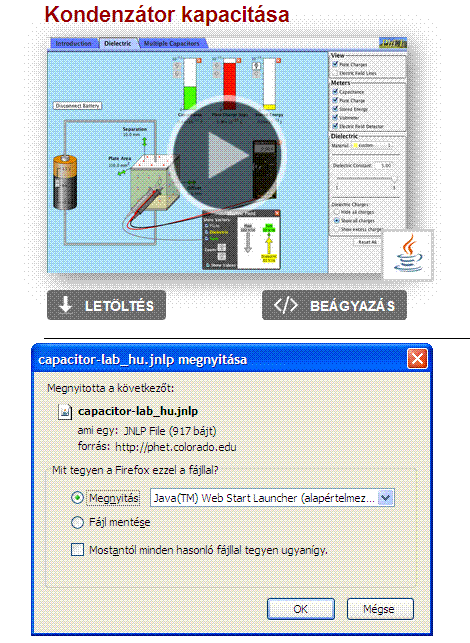The width and height of the screenshot is (470, 643).
Task: Play the capacitor simulation preview
Action: click(228, 156)
